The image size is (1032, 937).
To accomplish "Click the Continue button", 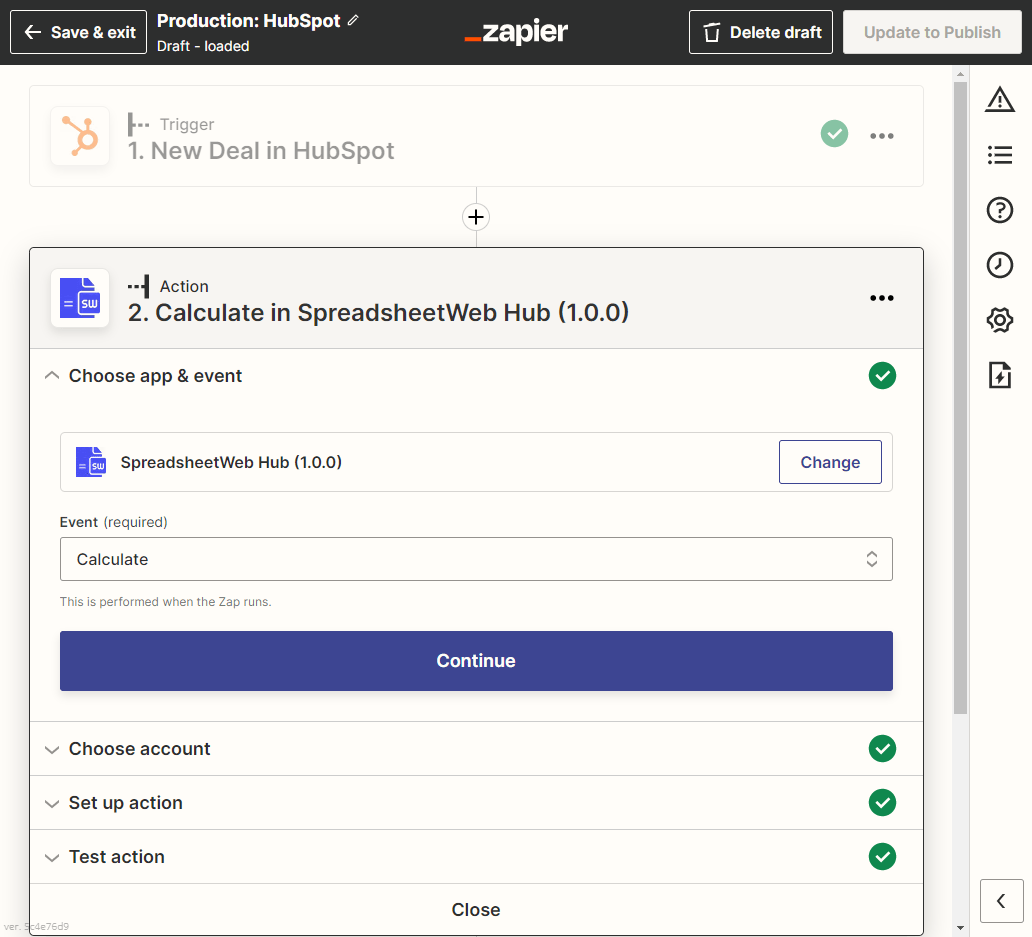I will click(x=476, y=661).
